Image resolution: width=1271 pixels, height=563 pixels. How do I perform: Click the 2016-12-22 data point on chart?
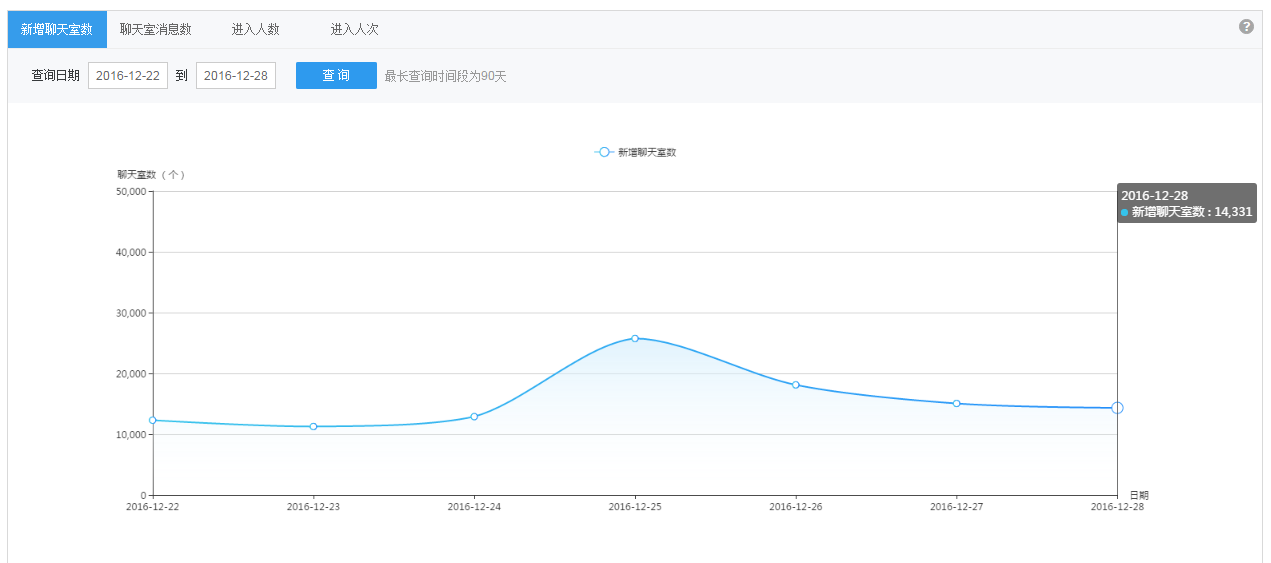tap(153, 420)
